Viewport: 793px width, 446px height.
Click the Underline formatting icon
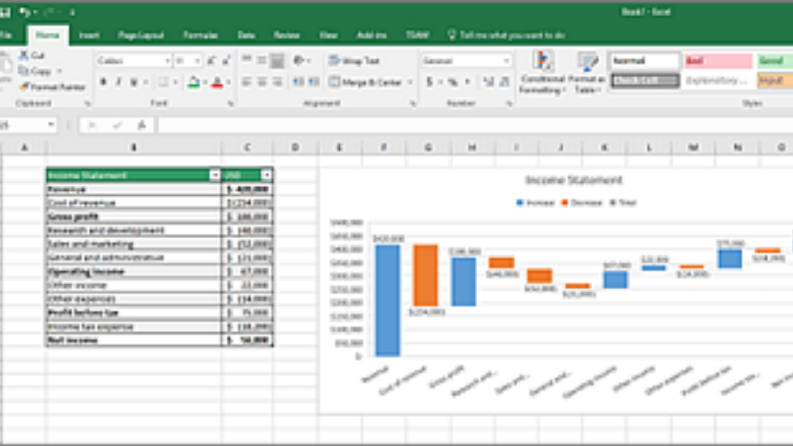(x=134, y=82)
